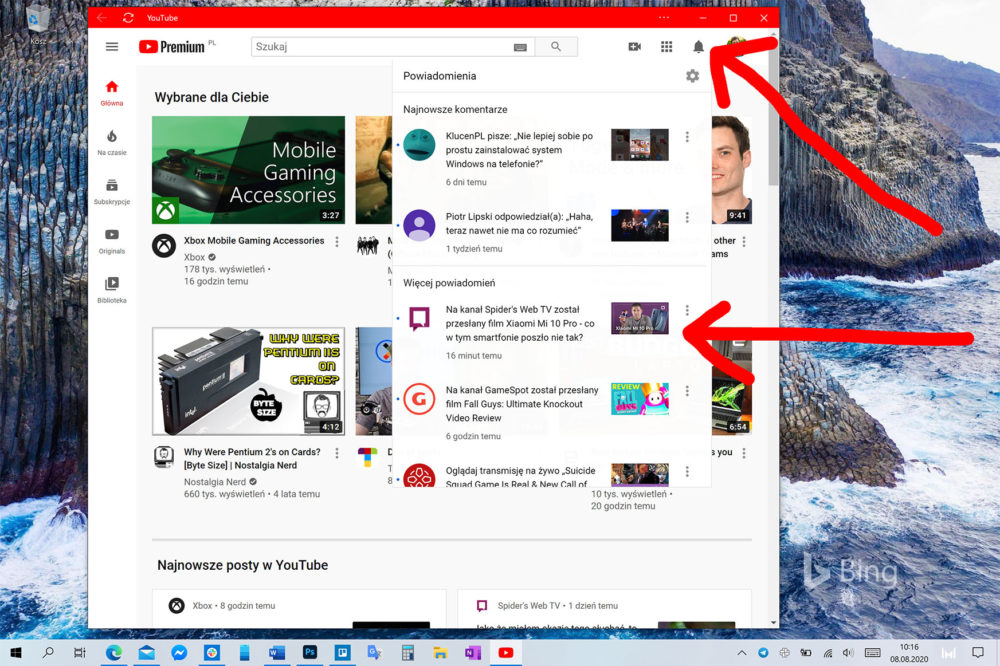Open the hamburger guide menu
1000x666 pixels.
pyautogui.click(x=112, y=47)
